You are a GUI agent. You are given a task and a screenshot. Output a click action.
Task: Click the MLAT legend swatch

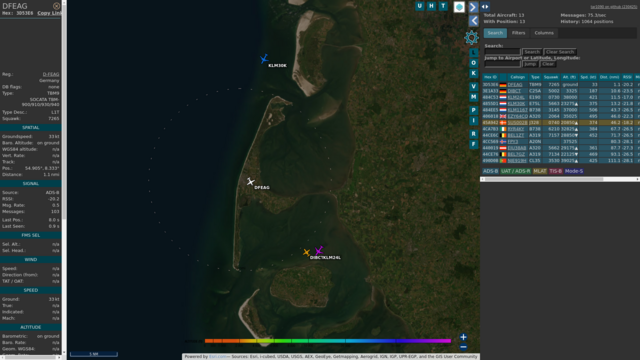540,171
